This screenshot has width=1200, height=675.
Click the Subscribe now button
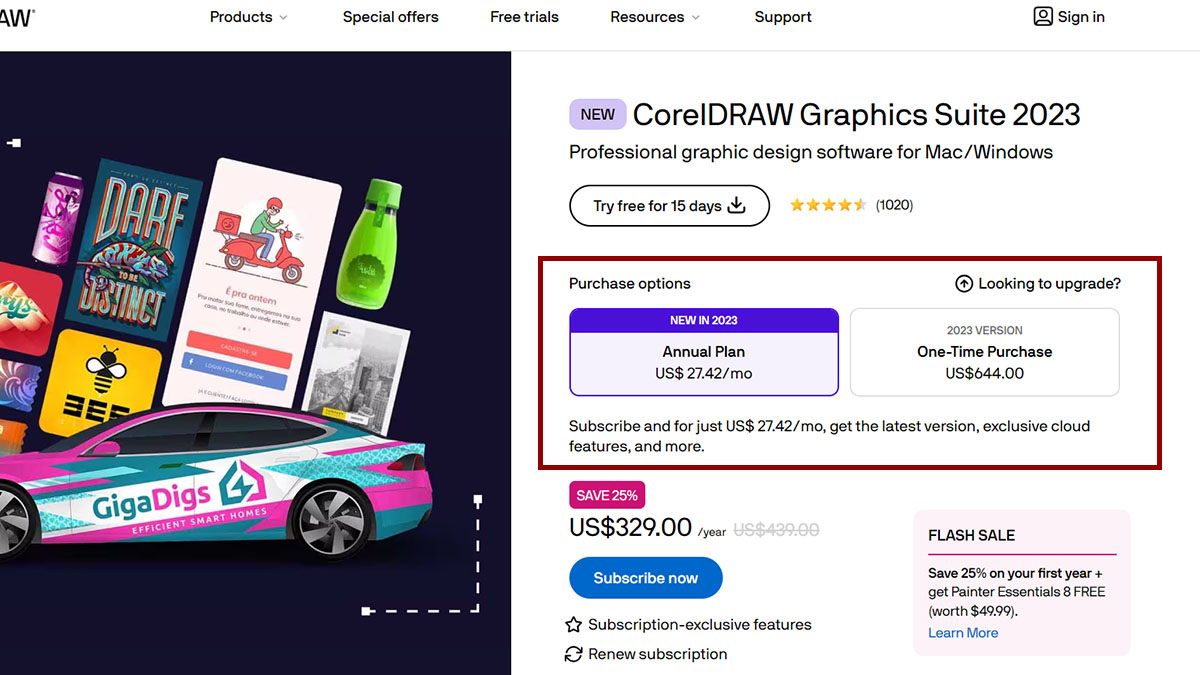tap(645, 578)
